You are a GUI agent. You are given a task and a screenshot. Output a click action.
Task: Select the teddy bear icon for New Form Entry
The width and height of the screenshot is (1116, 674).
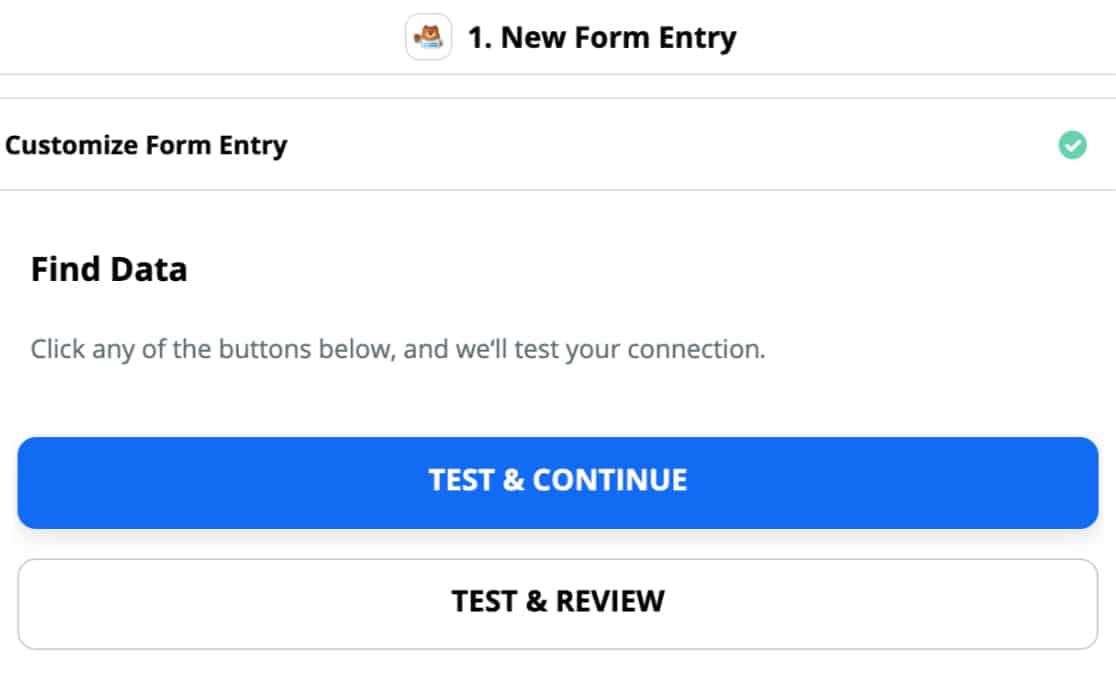coord(430,37)
